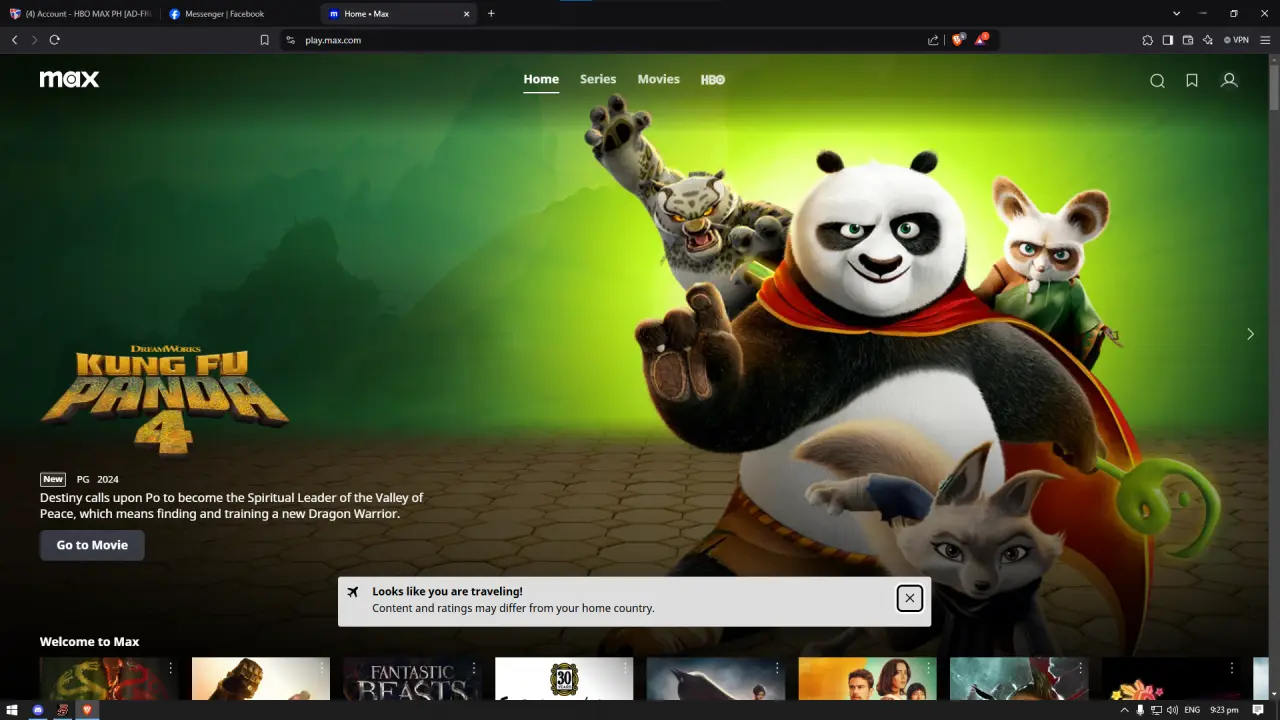The width and height of the screenshot is (1280, 720).
Task: Open a new browser tab
Action: (x=491, y=13)
